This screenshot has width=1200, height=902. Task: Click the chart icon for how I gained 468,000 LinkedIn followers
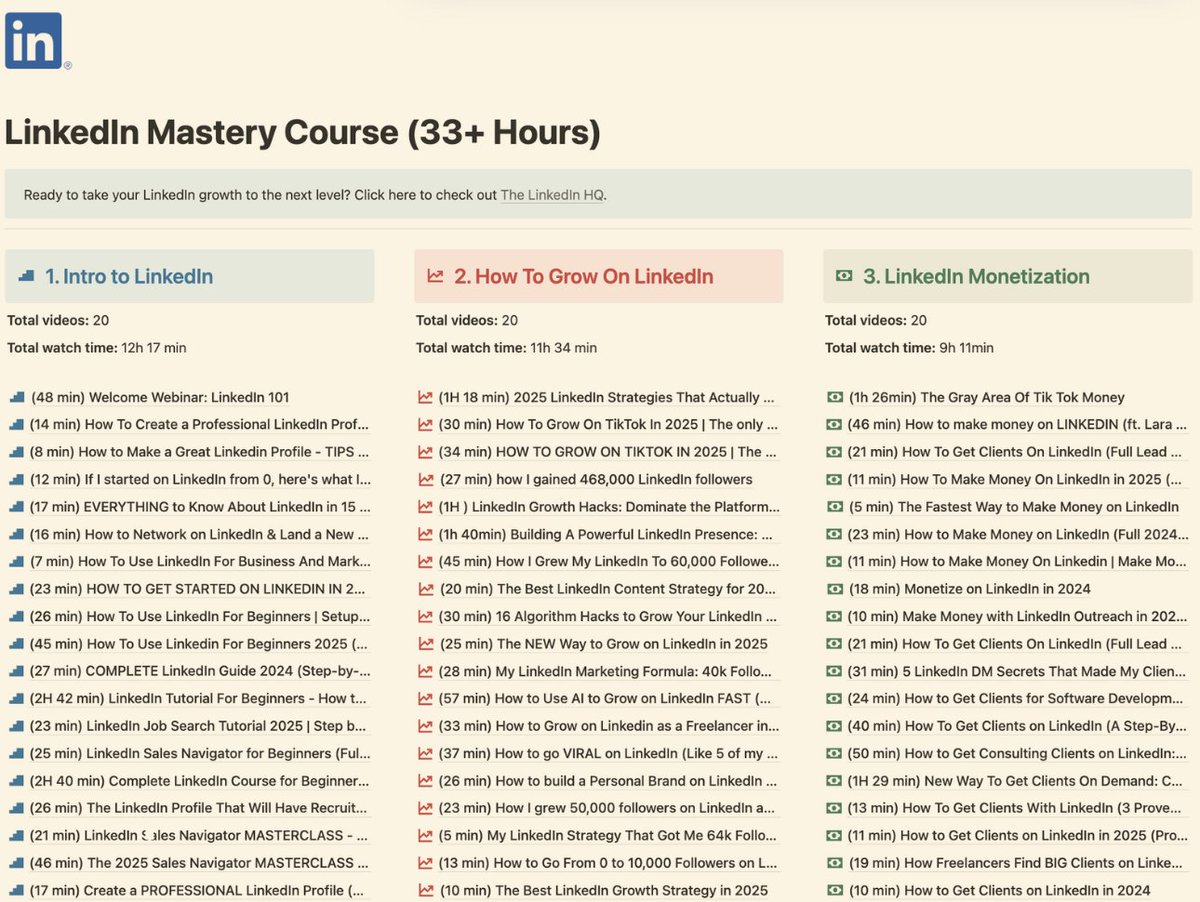coord(425,479)
